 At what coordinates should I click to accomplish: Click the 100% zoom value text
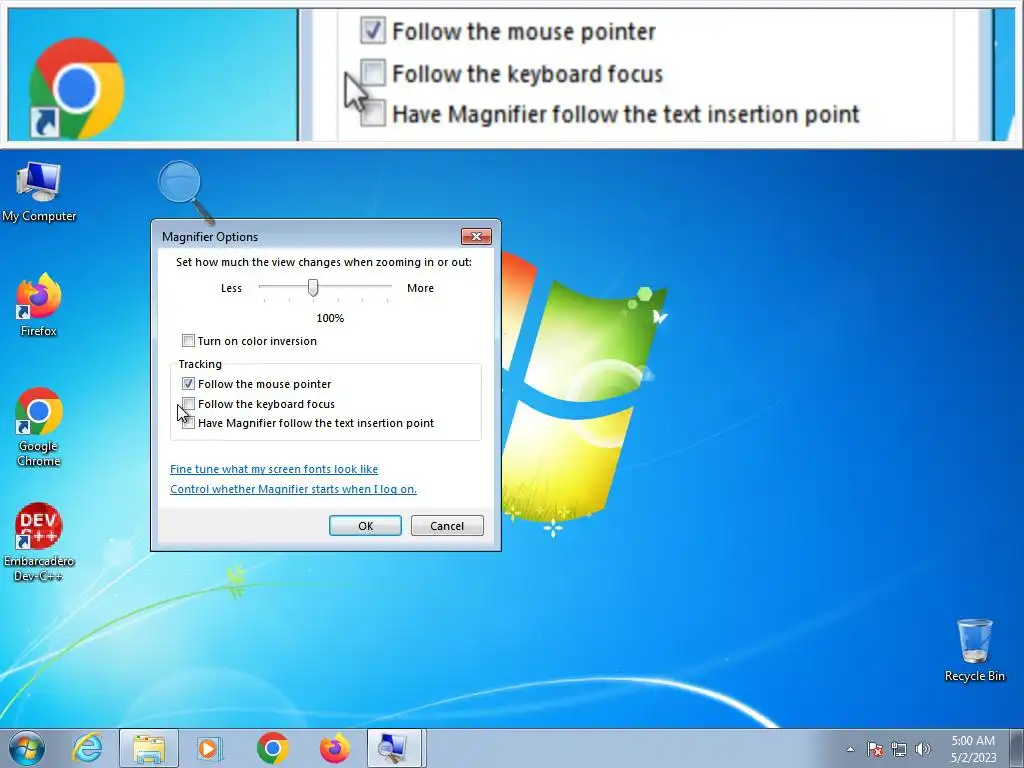tap(330, 318)
